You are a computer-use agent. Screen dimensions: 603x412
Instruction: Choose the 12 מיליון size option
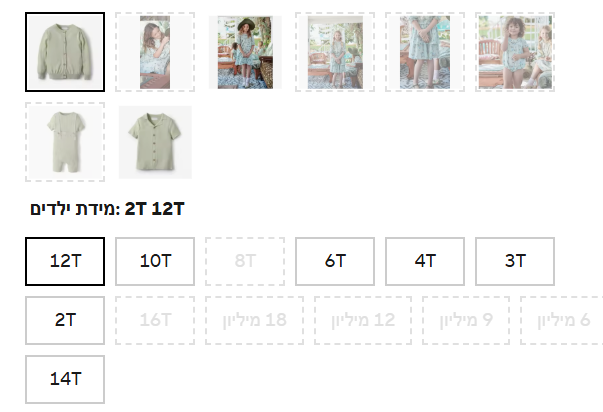[363, 320]
